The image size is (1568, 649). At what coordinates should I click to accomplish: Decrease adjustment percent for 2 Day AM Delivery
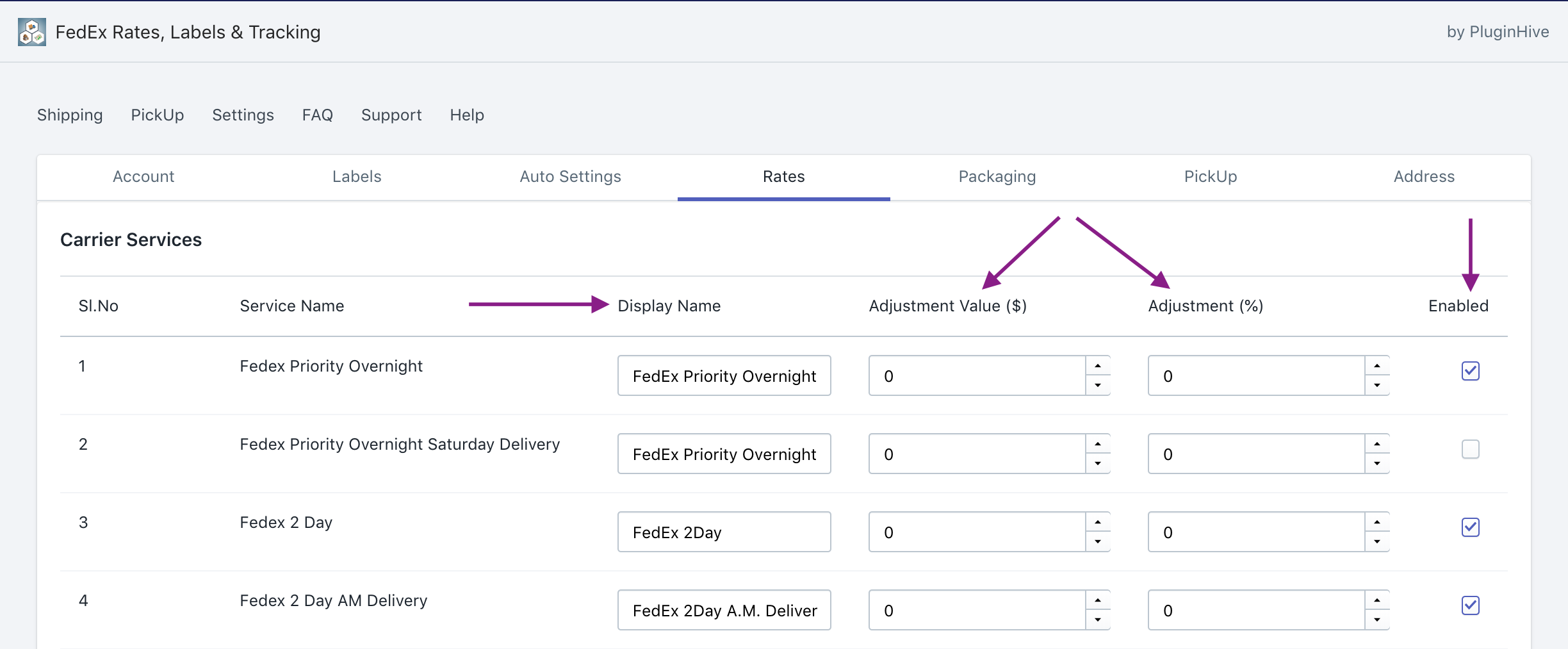click(x=1377, y=620)
